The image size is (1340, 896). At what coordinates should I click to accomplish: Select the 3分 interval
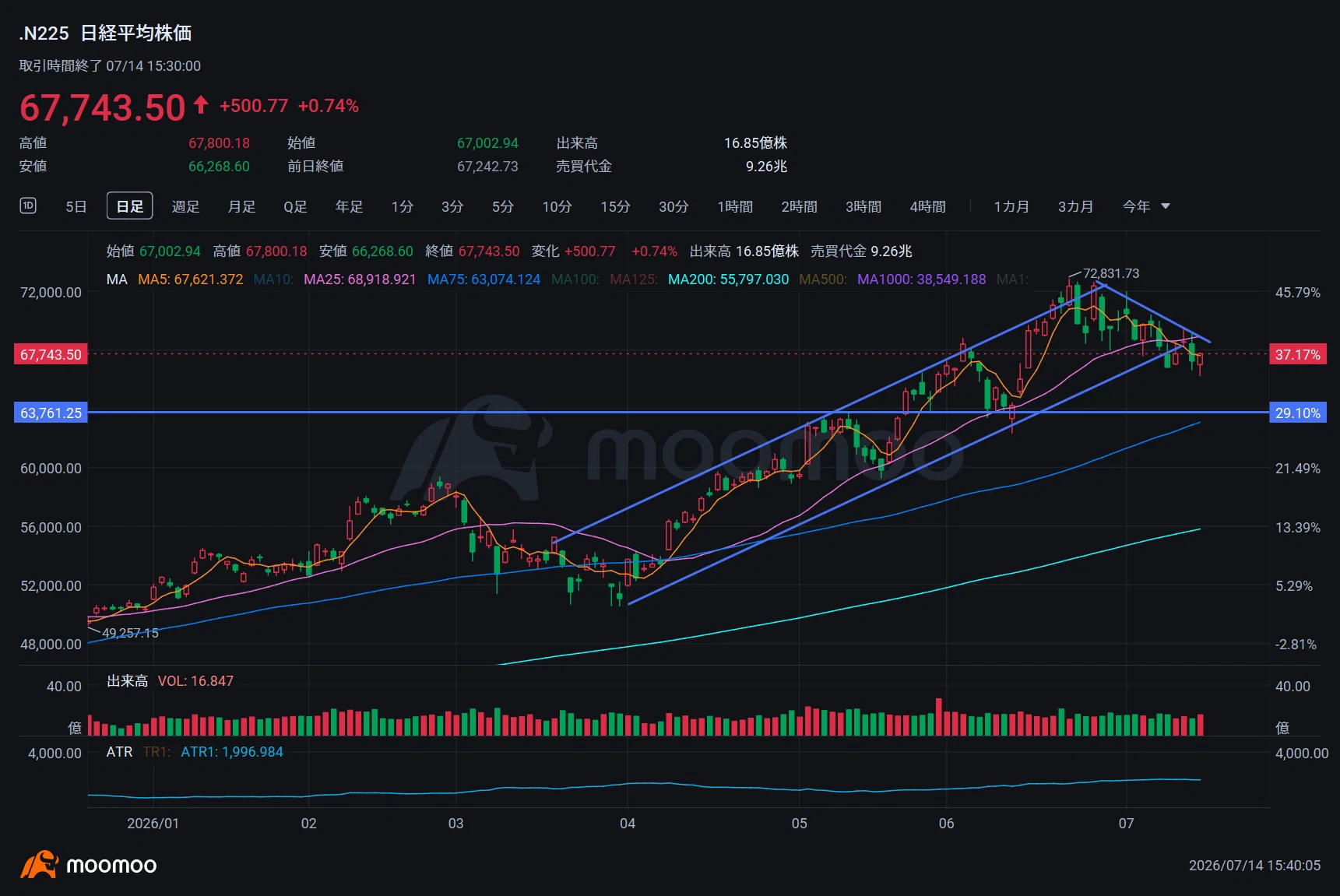(x=452, y=206)
